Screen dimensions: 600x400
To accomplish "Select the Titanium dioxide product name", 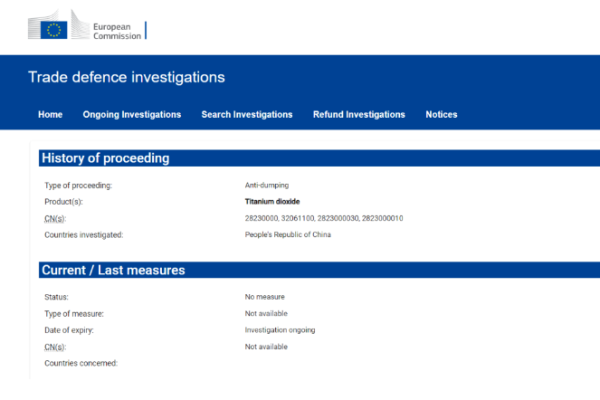I will click(272, 201).
